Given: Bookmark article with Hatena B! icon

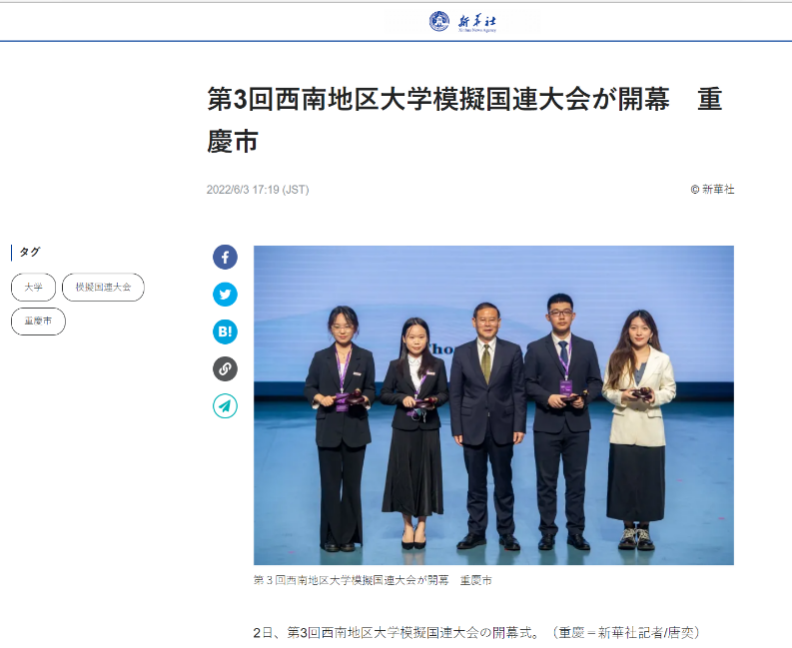Looking at the screenshot, I should (x=225, y=332).
